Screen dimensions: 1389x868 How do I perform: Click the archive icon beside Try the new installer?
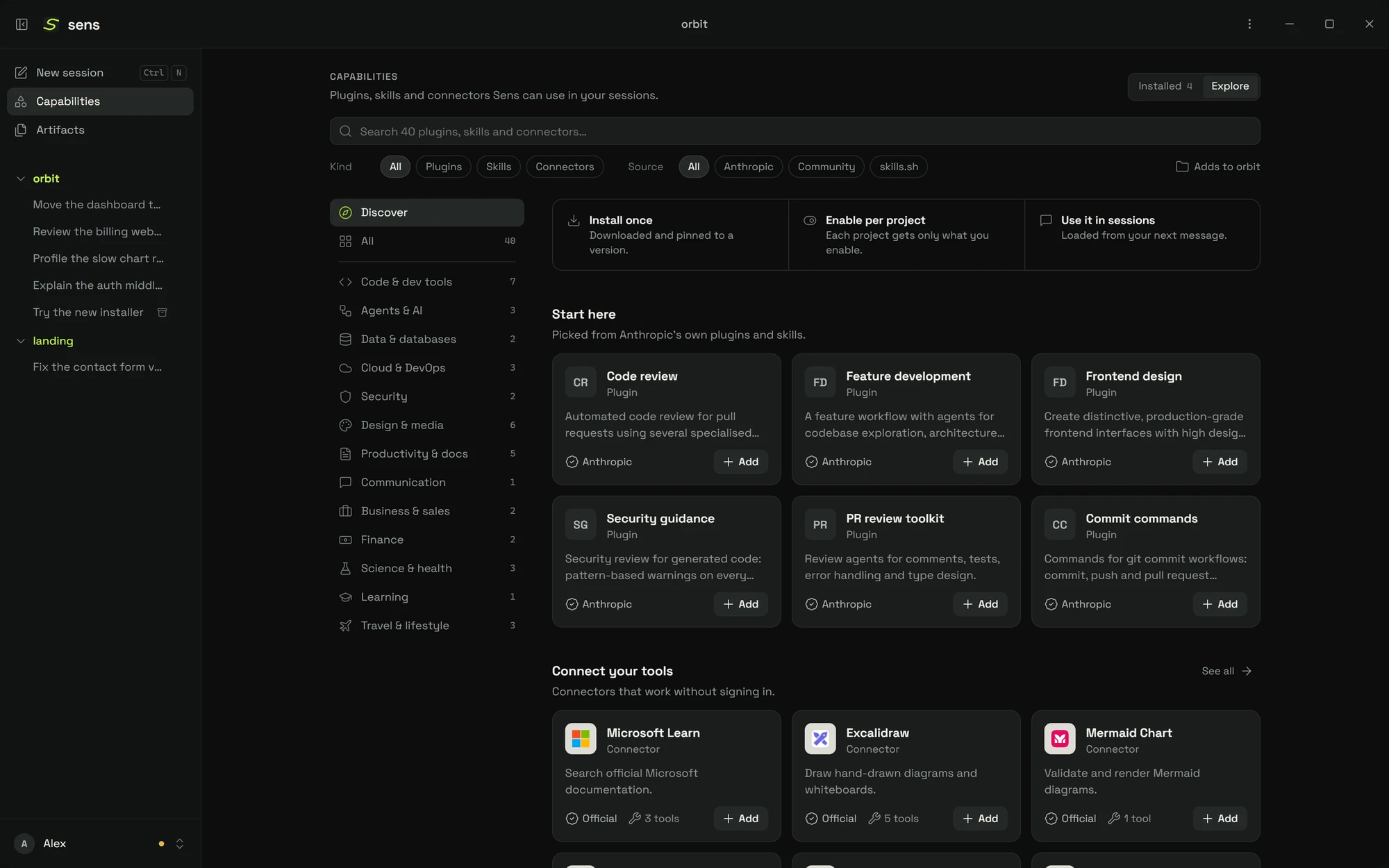pos(162,312)
